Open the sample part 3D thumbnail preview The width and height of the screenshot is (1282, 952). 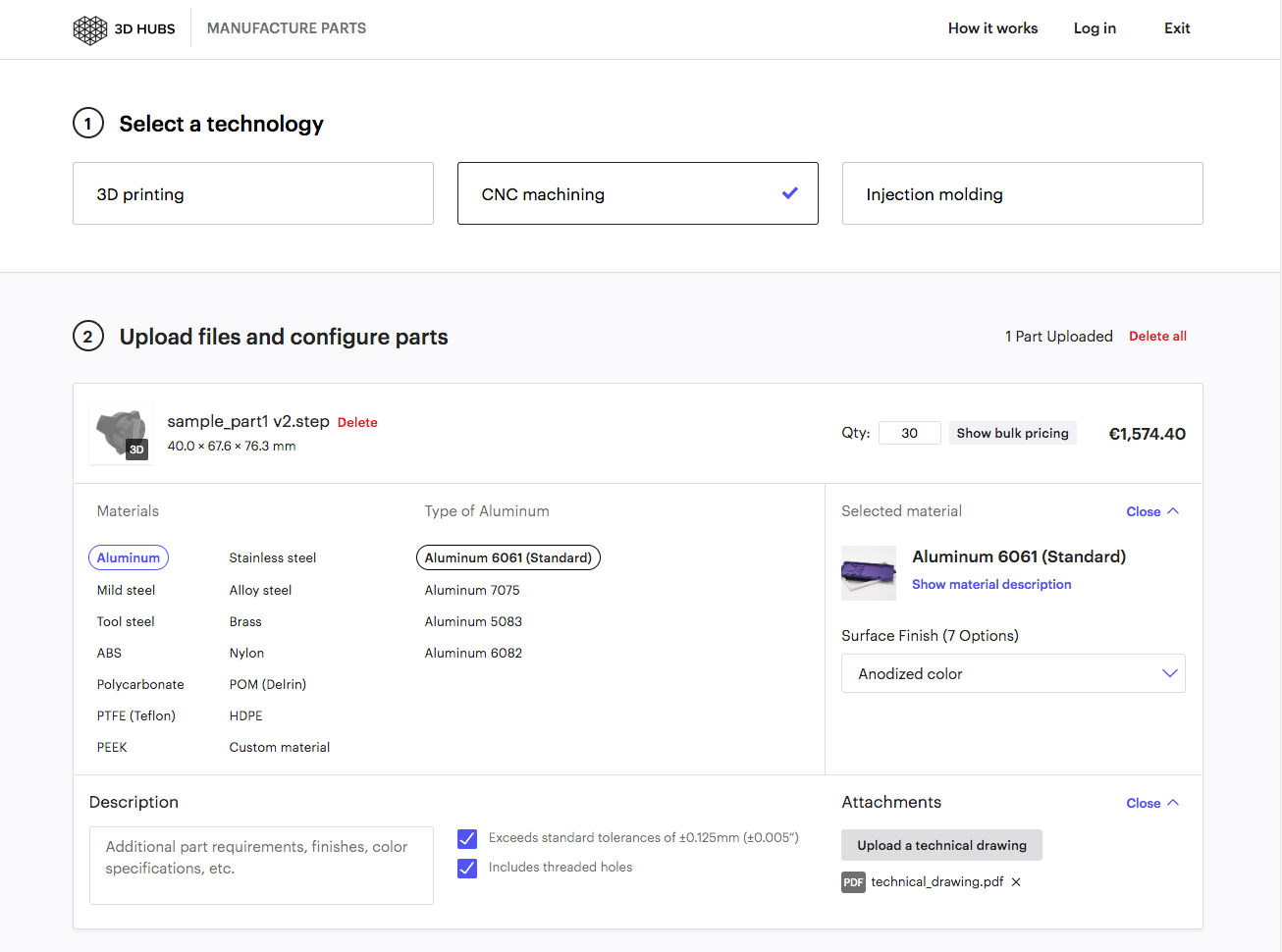point(122,433)
